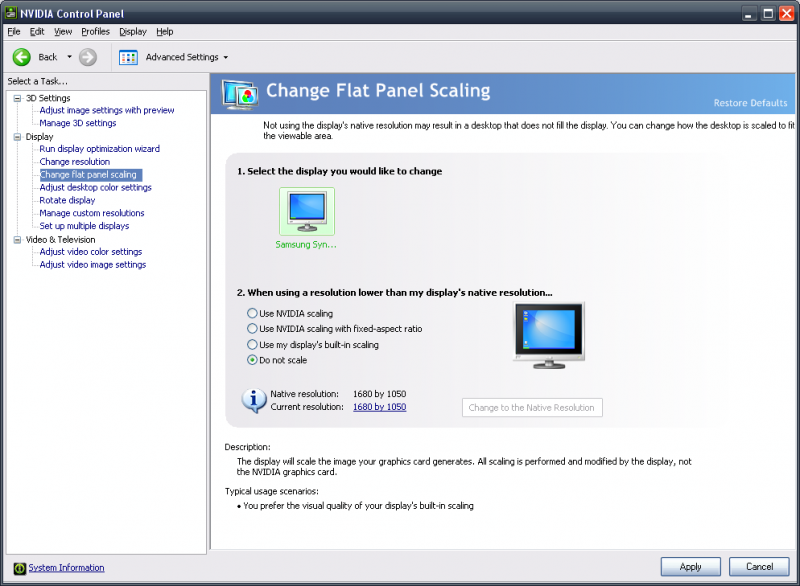Click the Change Flat Panel Scaling header icon
800x586 pixels.
(x=239, y=95)
